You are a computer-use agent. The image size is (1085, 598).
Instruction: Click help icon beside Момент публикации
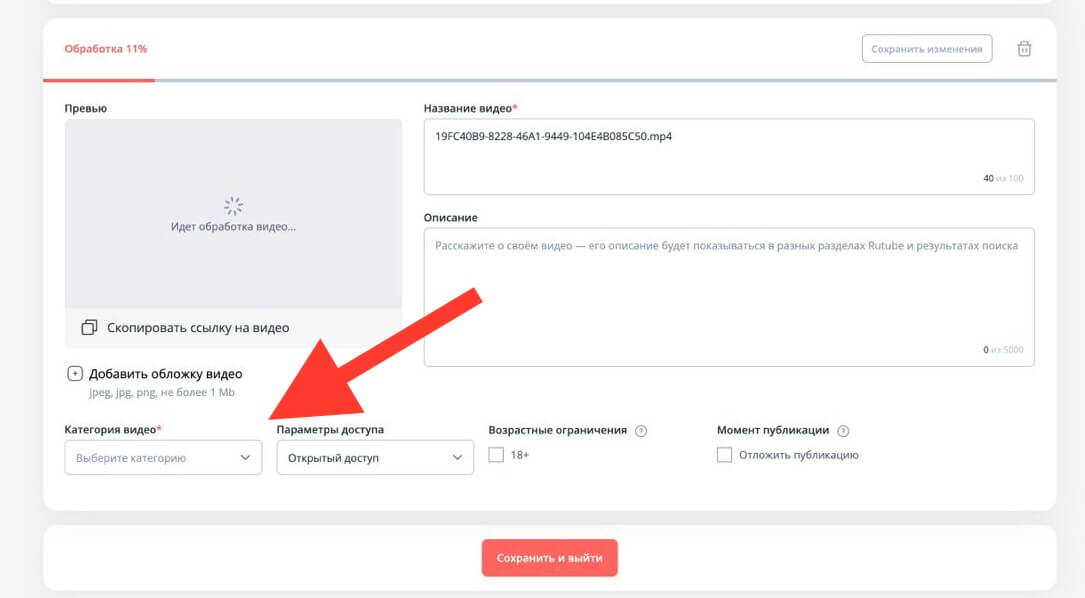(843, 431)
